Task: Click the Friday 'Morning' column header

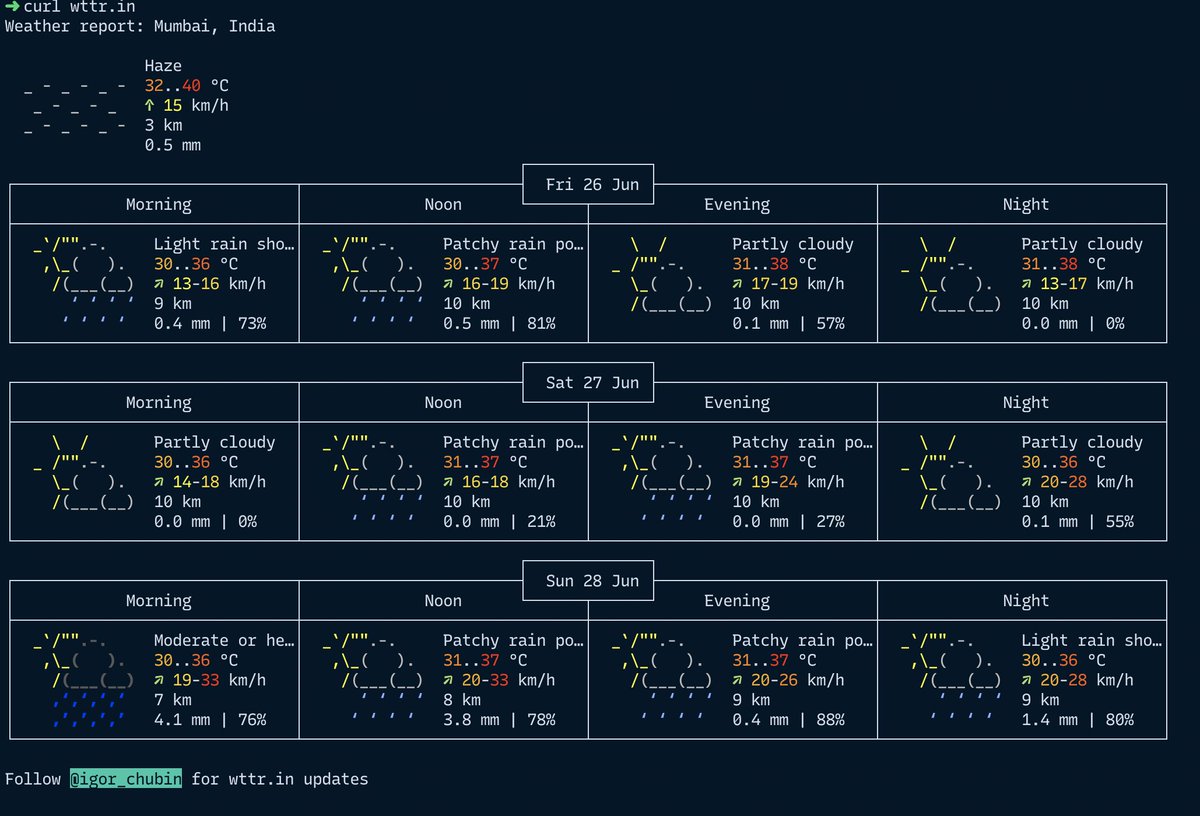Action: pos(158,204)
